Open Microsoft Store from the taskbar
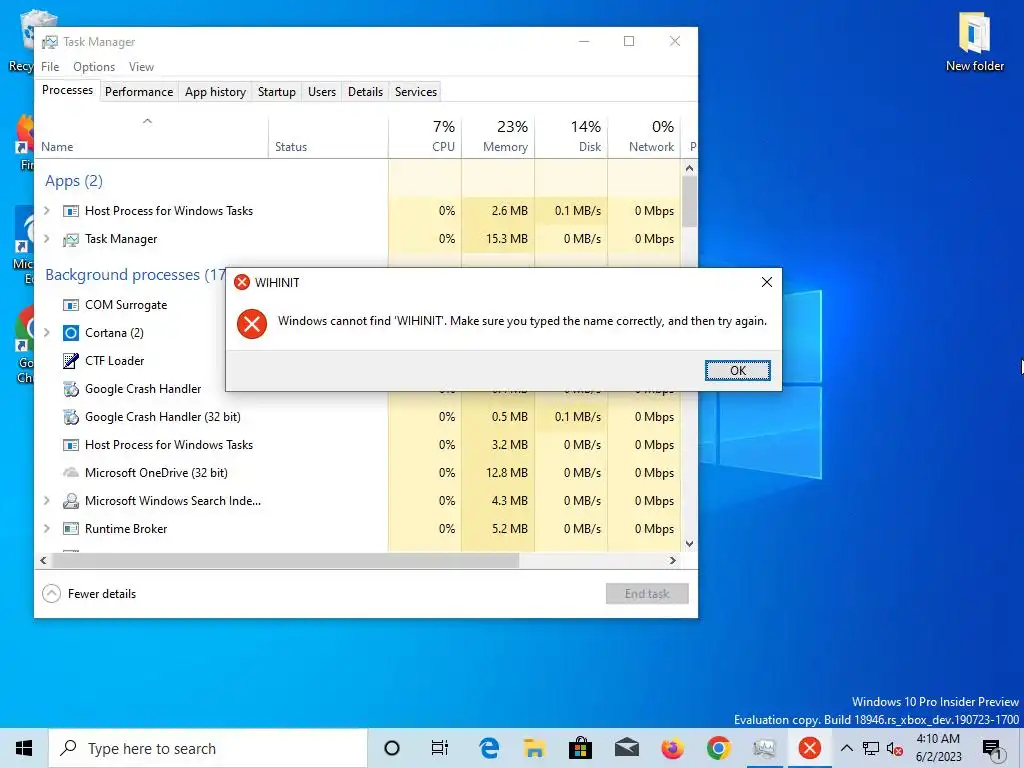Image resolution: width=1024 pixels, height=768 pixels. coord(580,748)
